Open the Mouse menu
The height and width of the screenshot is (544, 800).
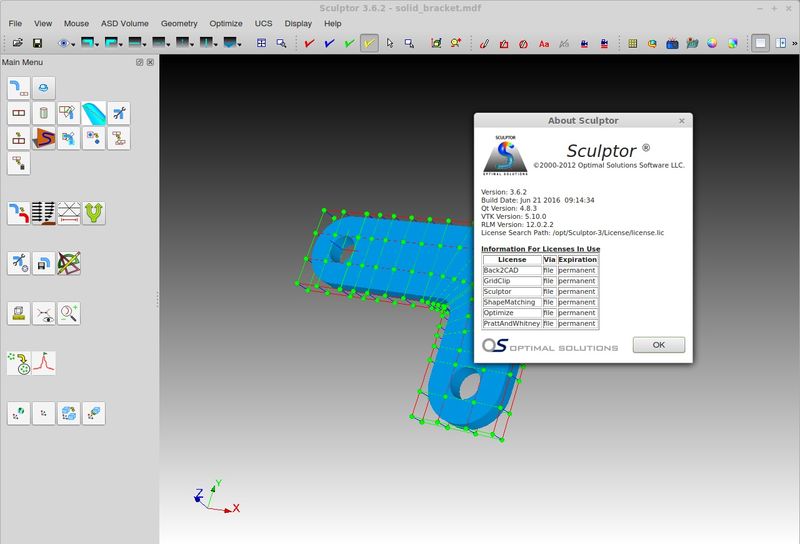pos(77,23)
